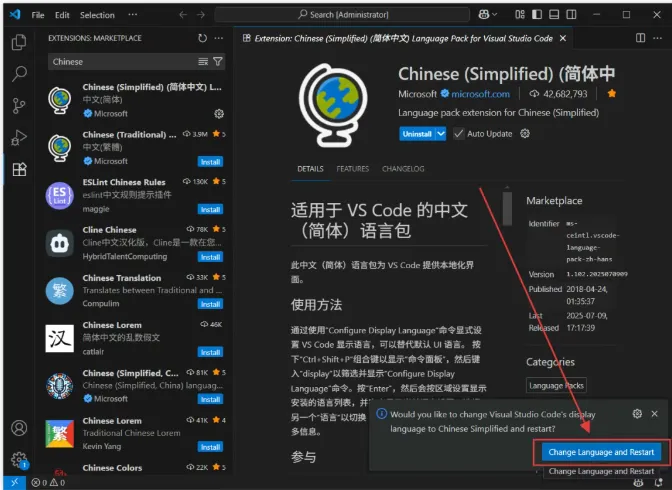Open the errors and warnings status item
Viewport: 672px width, 490px height.
click(x=48, y=482)
